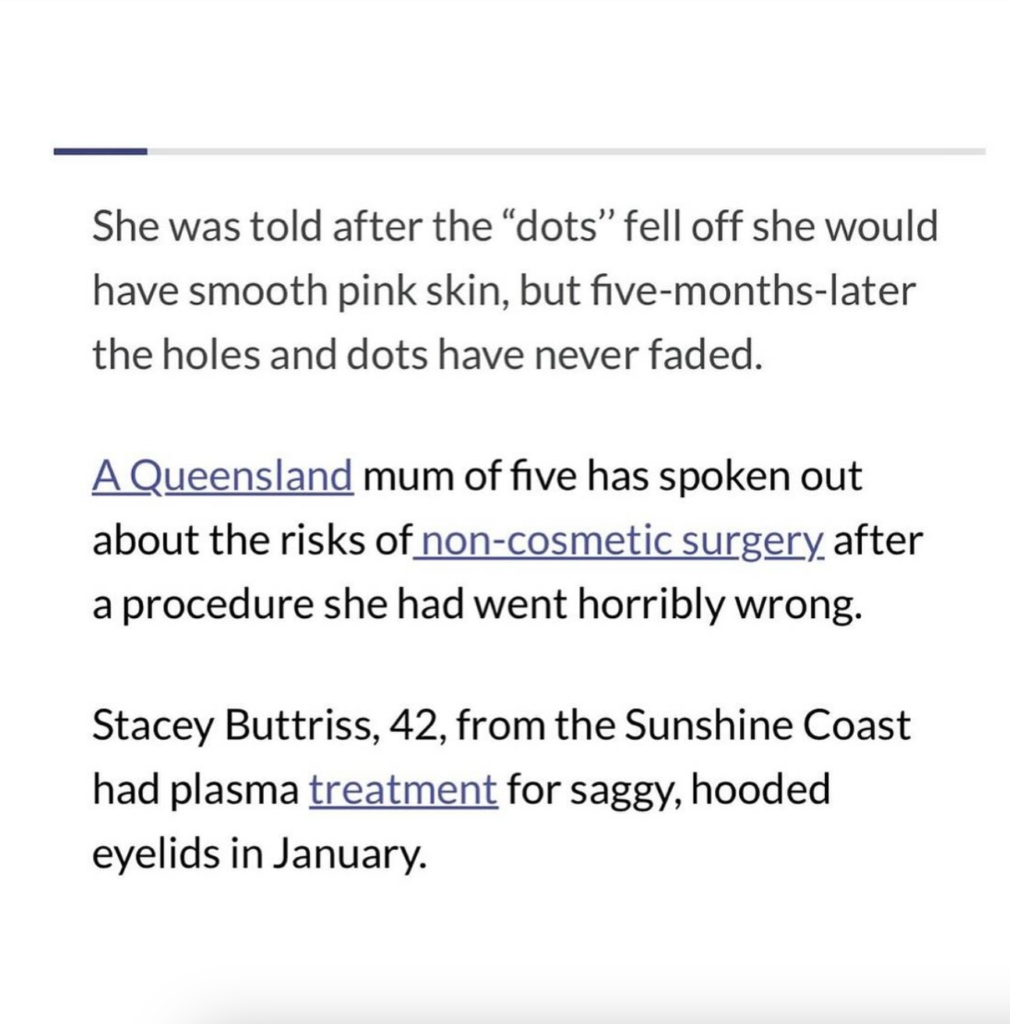Click the words "Sunshine Coast"
This screenshot has width=1010, height=1024.
pyautogui.click(x=767, y=725)
